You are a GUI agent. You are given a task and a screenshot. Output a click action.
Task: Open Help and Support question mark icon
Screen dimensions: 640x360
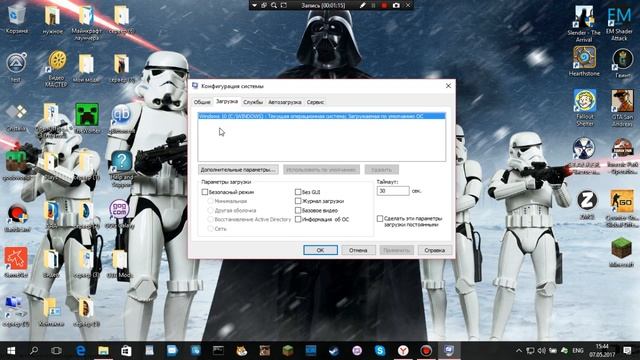point(121,169)
